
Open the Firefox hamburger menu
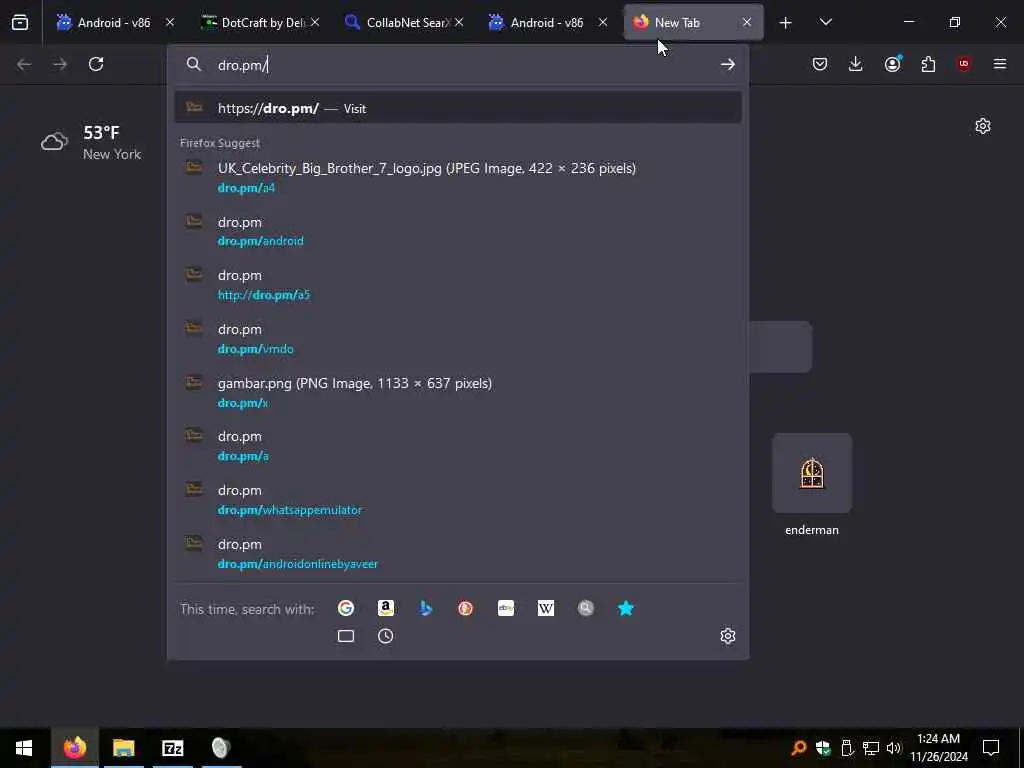point(1000,64)
